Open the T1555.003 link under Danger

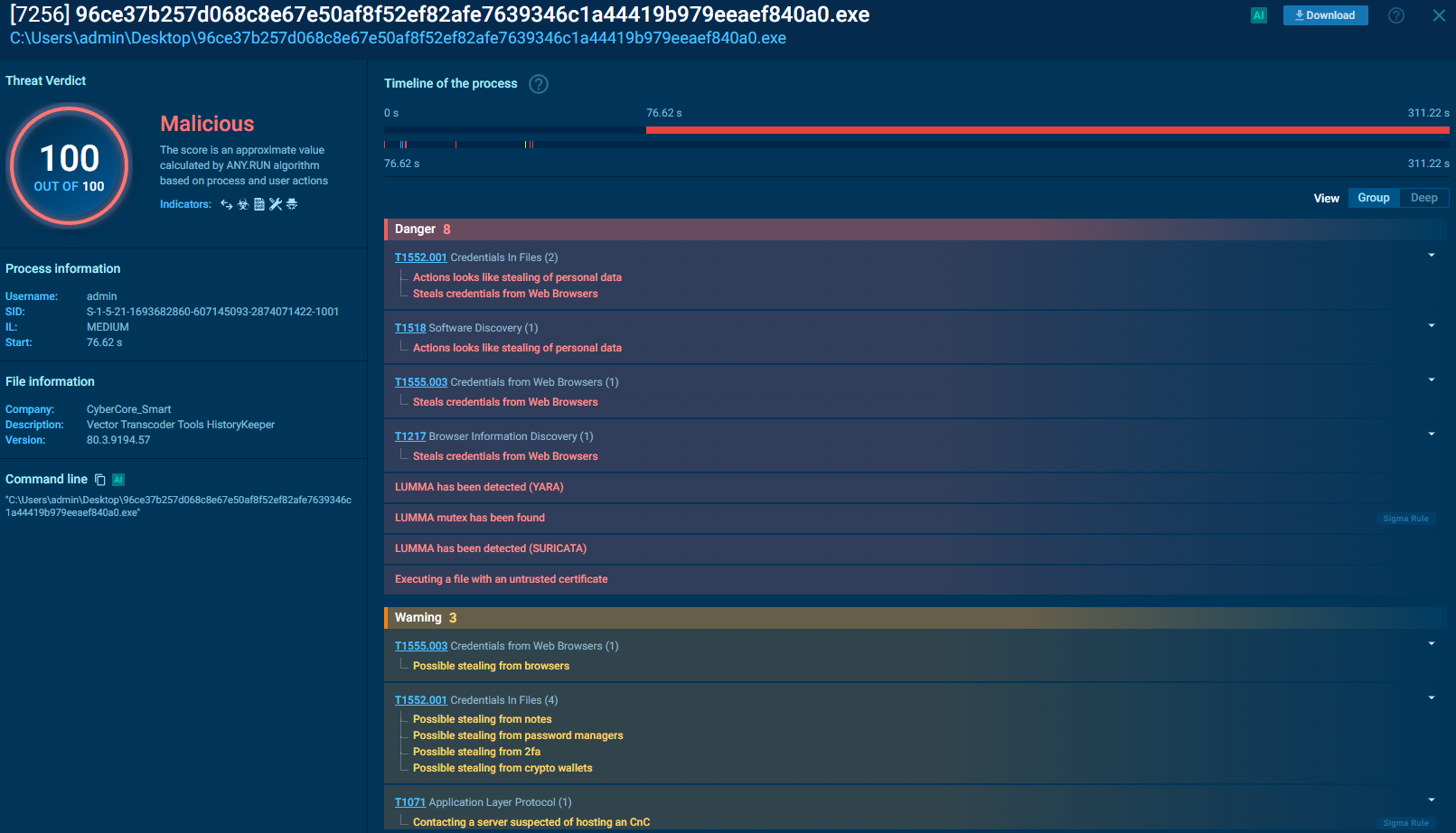click(421, 382)
